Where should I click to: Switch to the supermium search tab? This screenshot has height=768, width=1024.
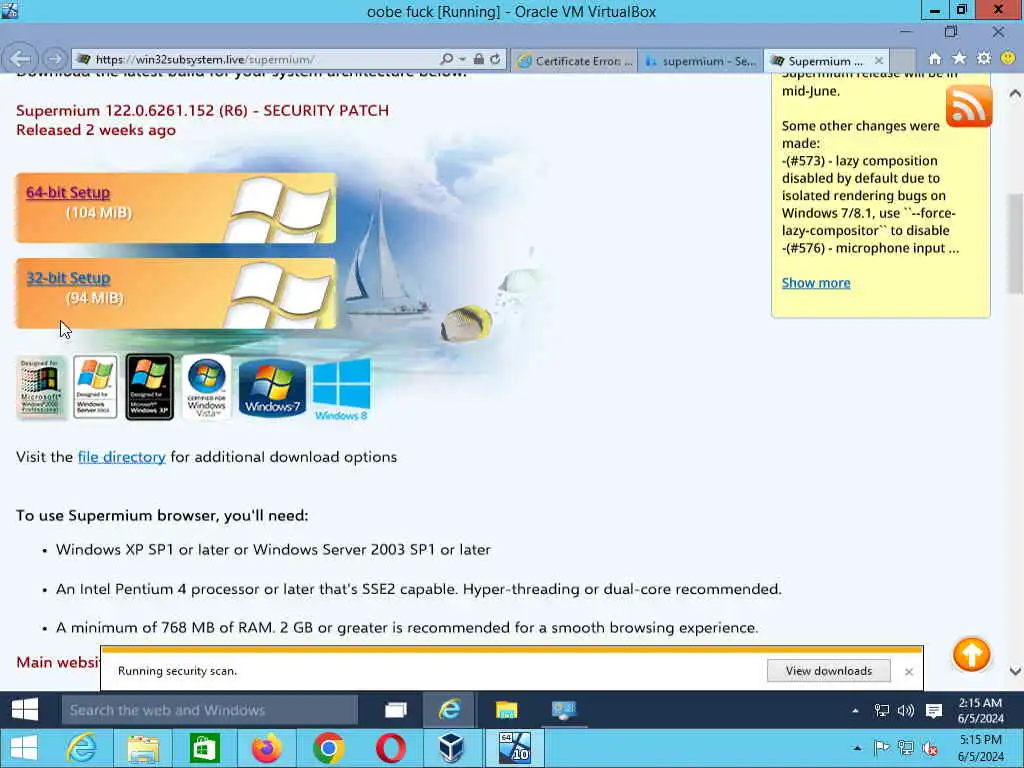point(700,61)
